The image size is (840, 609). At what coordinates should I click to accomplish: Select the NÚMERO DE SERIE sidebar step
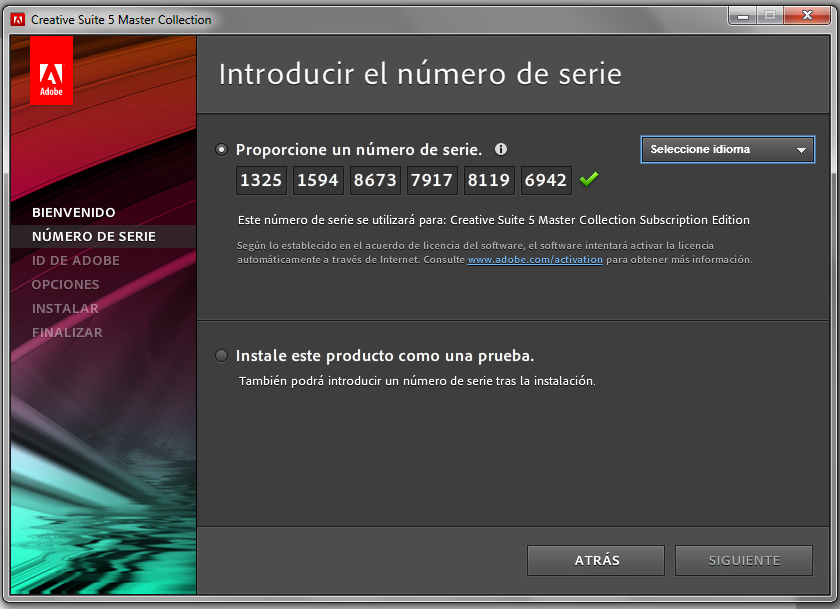coord(94,236)
